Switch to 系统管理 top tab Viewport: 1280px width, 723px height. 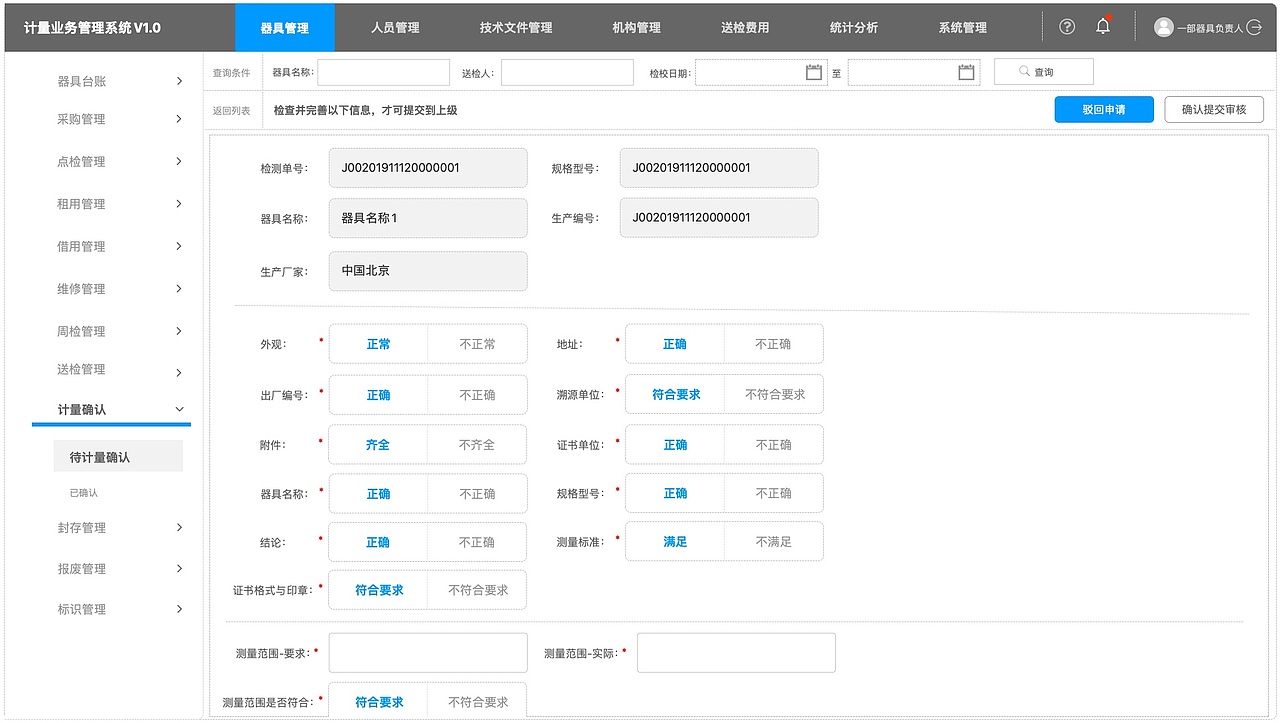click(963, 28)
